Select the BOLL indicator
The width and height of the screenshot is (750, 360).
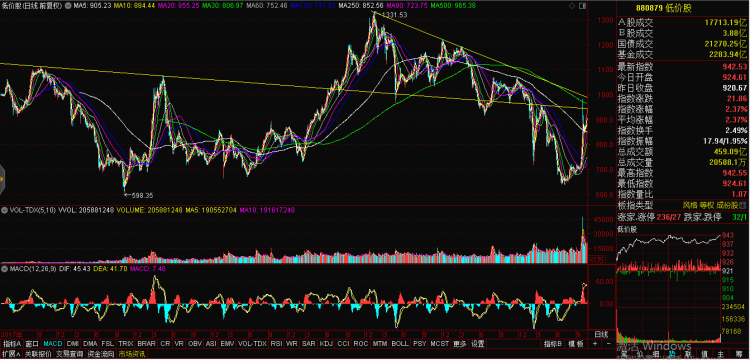(x=399, y=344)
